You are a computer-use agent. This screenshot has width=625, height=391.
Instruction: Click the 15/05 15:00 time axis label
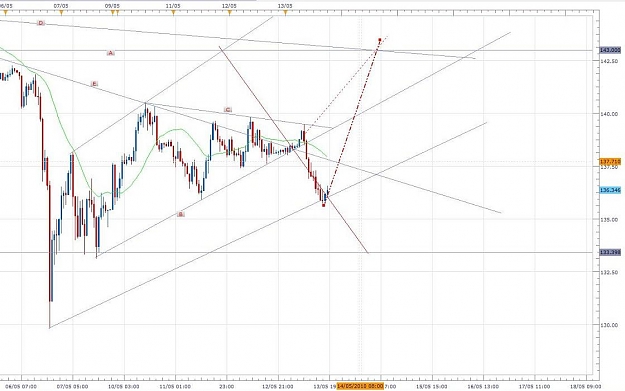point(431,386)
